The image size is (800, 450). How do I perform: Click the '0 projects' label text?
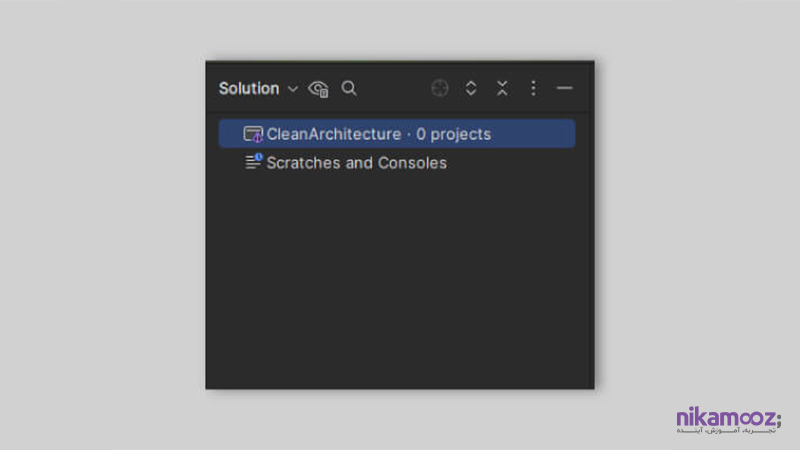pyautogui.click(x=454, y=134)
